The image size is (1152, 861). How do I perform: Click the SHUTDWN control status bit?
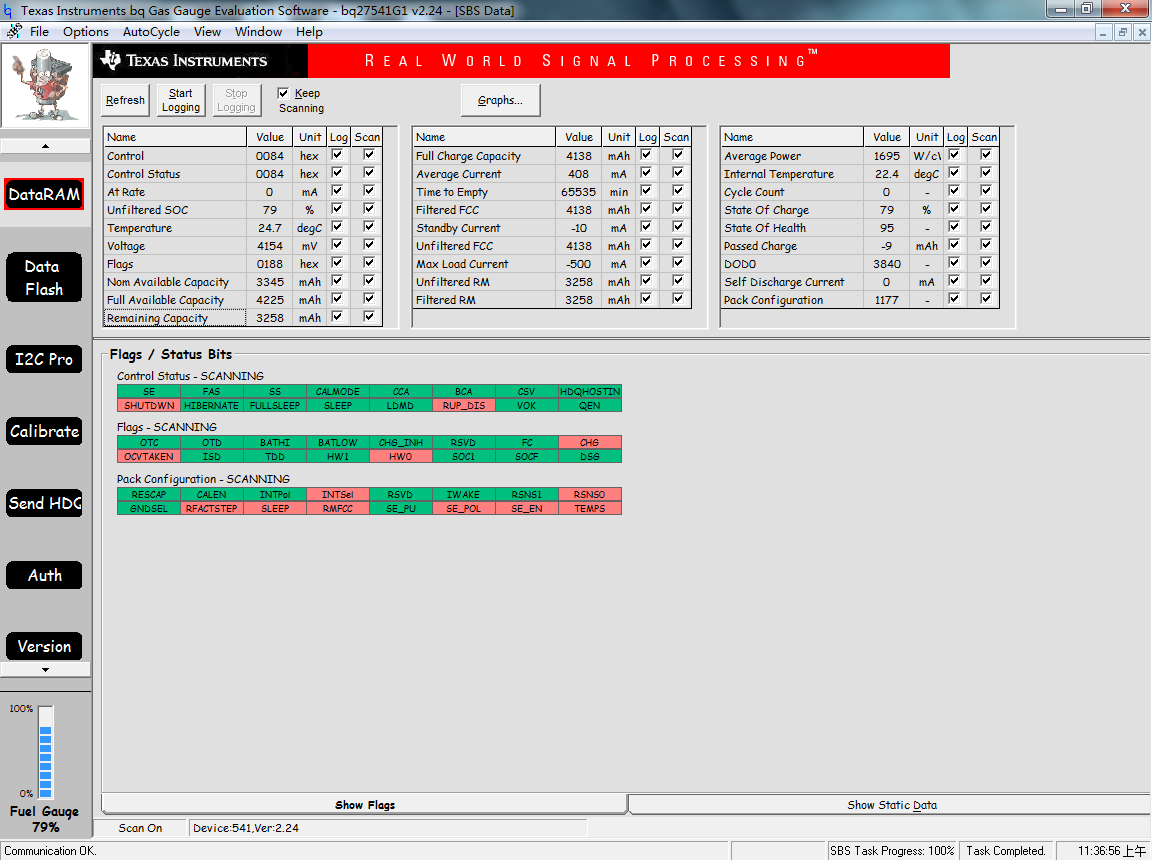coord(149,406)
